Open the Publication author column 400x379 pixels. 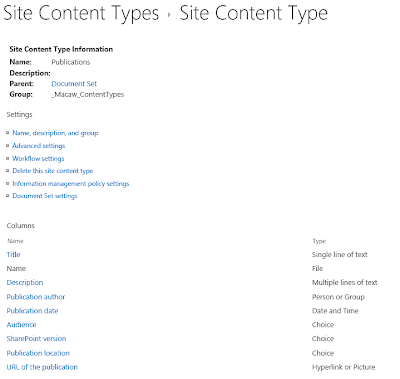pyautogui.click(x=36, y=297)
